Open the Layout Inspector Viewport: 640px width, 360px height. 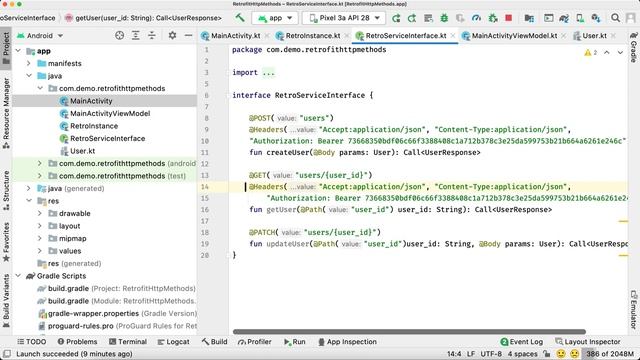(x=588, y=342)
